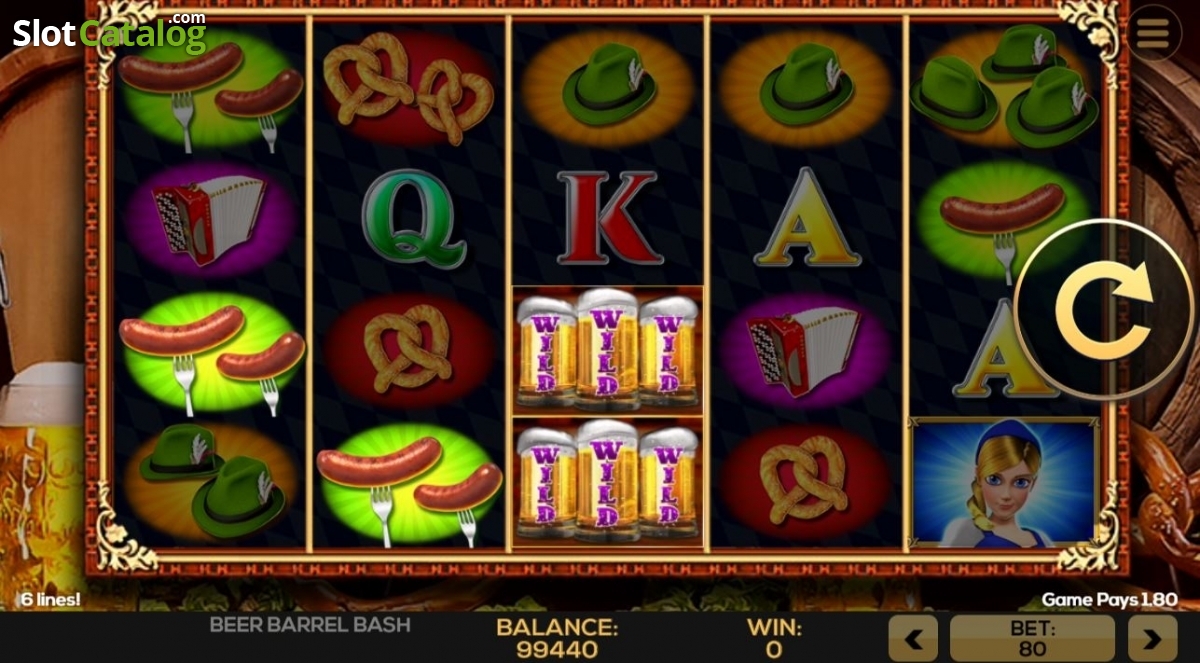1200x663 pixels.
Task: Click the upper wild beer mugs symbol
Action: coord(607,350)
